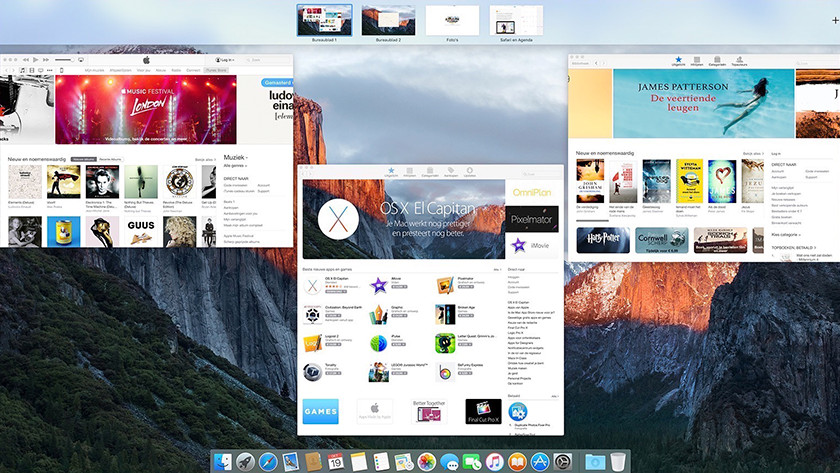
Task: Open Calendar icon showing 19 in Dock
Action: click(x=336, y=462)
